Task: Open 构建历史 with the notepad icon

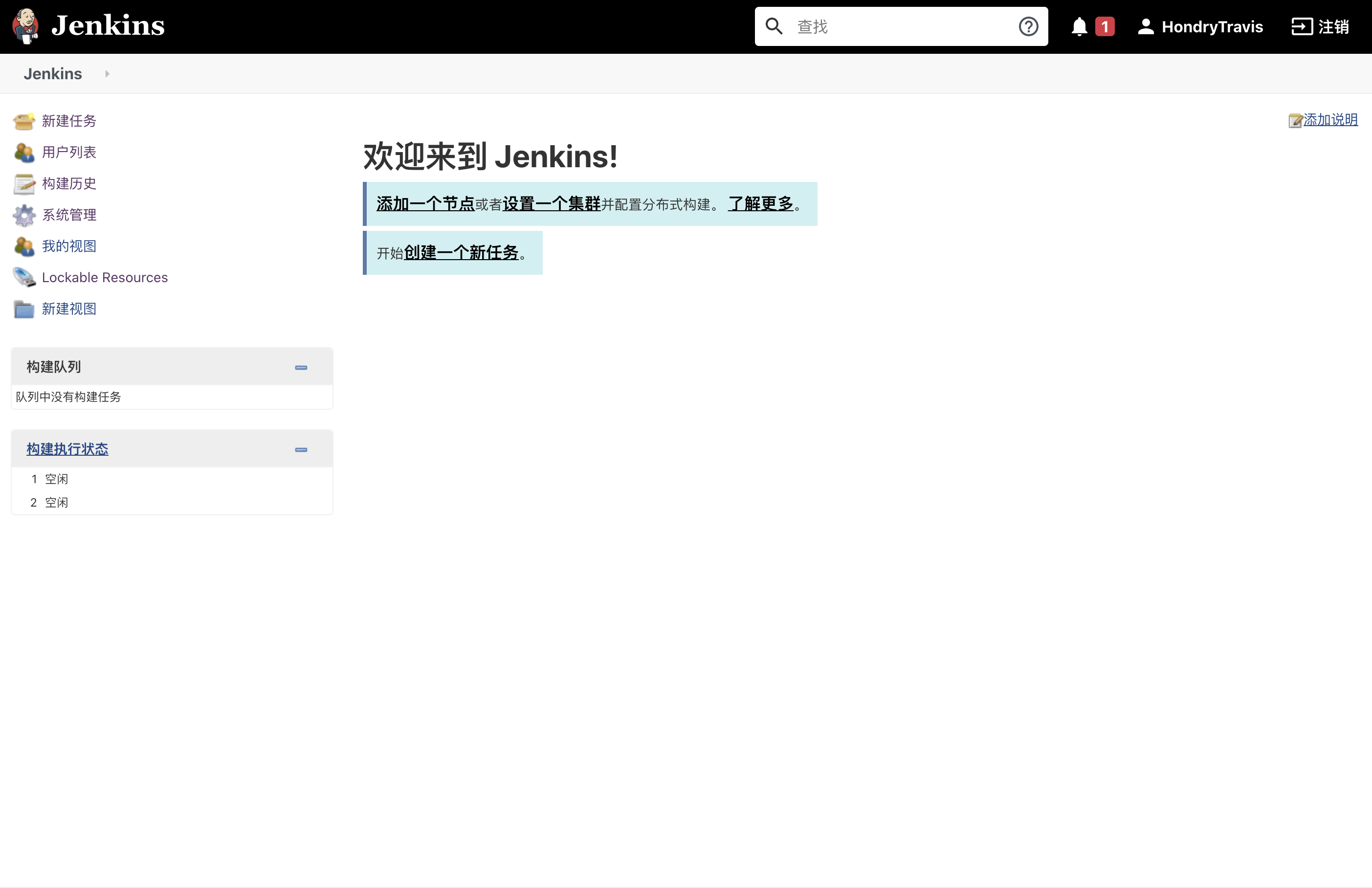Action: pos(23,184)
